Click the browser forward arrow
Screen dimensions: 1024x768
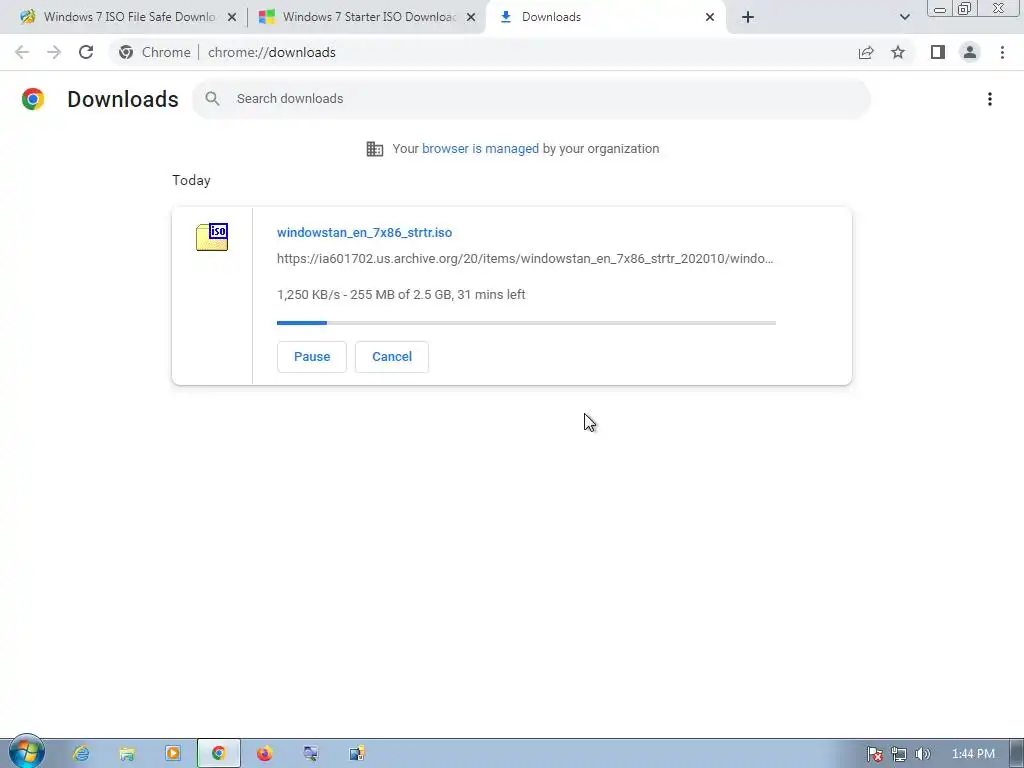[54, 52]
